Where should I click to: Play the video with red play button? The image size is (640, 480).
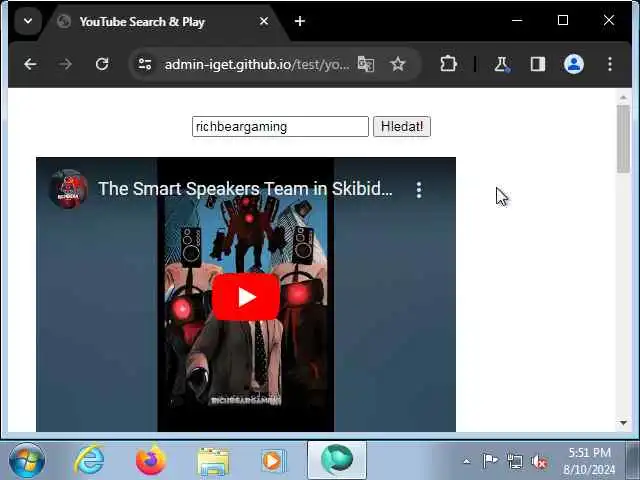[x=246, y=297]
